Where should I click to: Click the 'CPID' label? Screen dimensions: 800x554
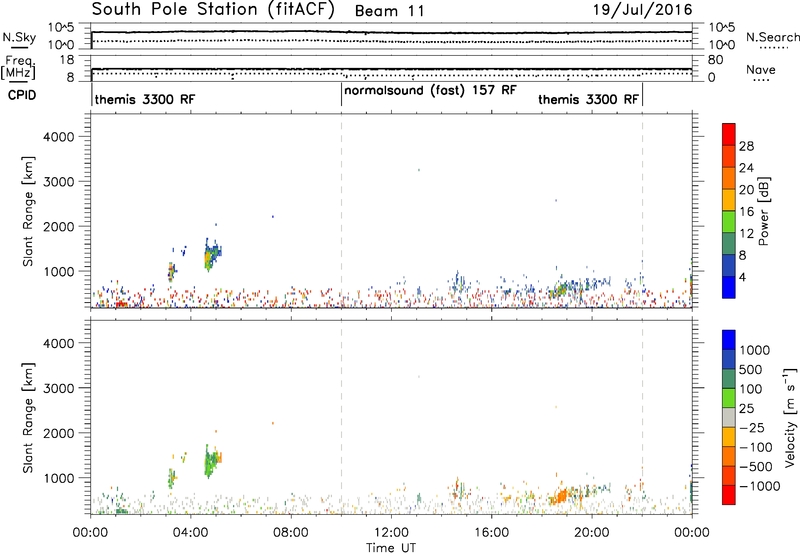(21, 95)
